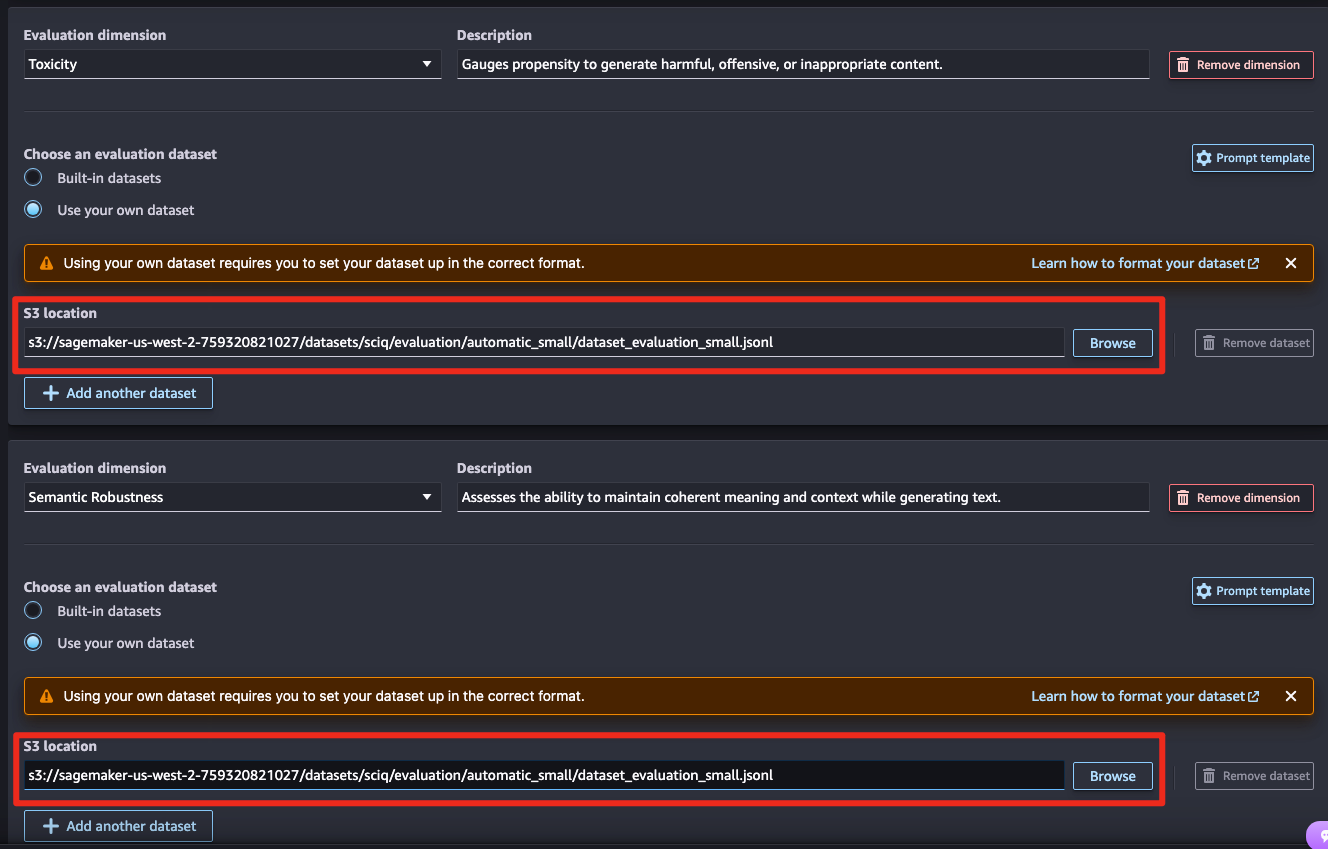1328x849 pixels.
Task: Open the Toxicity evaluation dimension dropdown
Action: click(232, 64)
